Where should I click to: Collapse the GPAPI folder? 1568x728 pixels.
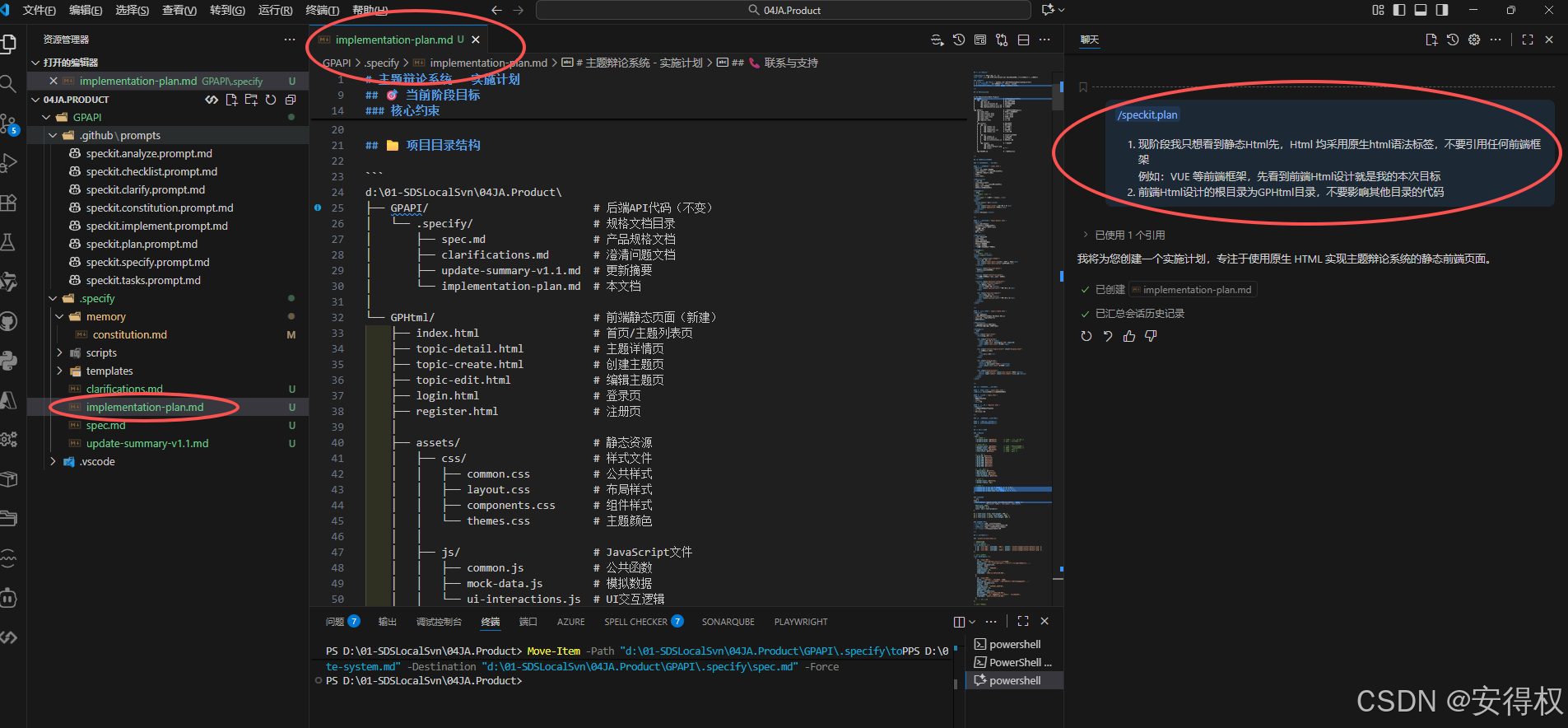click(47, 118)
